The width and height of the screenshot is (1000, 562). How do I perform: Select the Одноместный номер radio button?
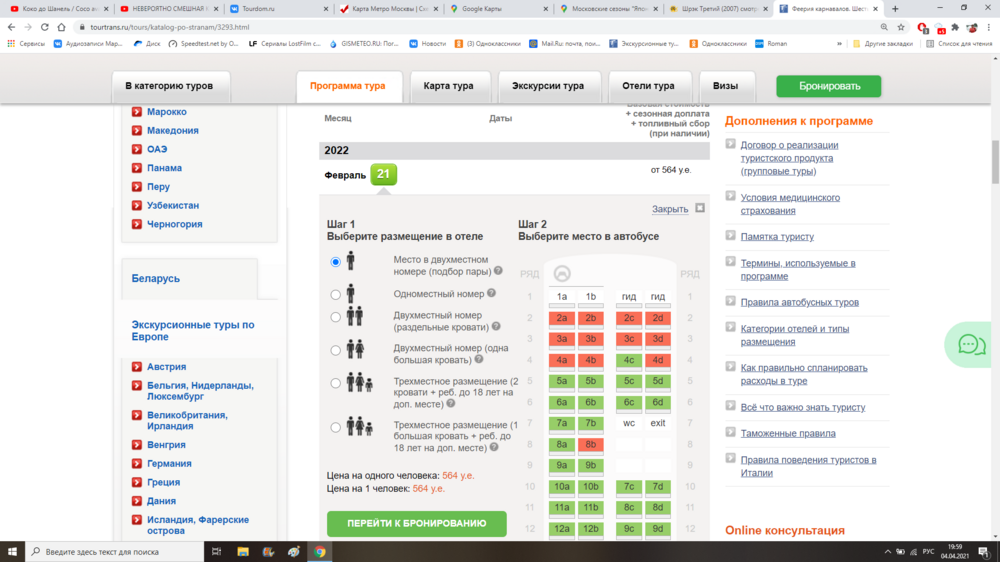(335, 295)
